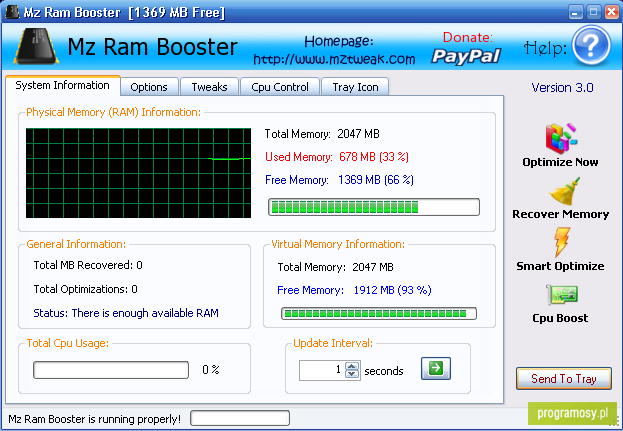Image resolution: width=623 pixels, height=431 pixels.
Task: Click 'Used Memory: 678 MB (33 %)' text
Action: tap(337, 157)
